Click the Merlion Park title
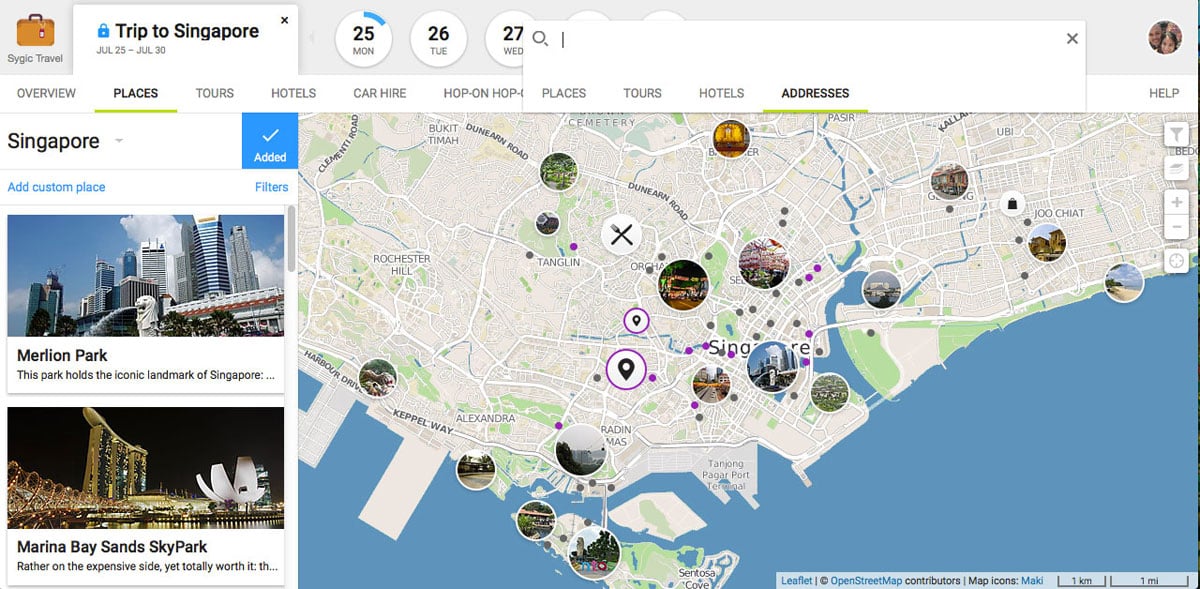The width and height of the screenshot is (1200, 589). pos(62,355)
